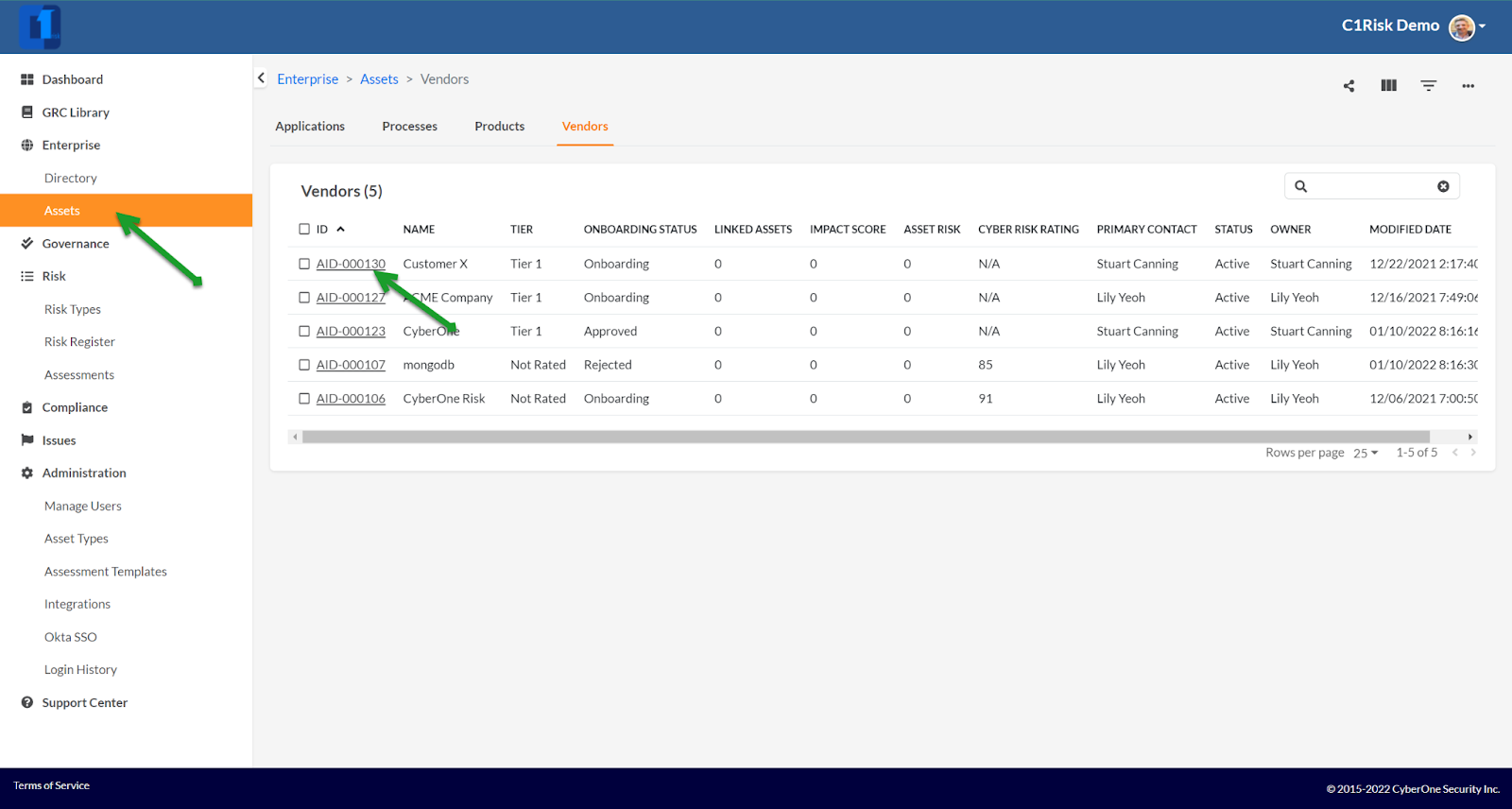1512x809 pixels.
Task: Open vendor AID-000130 link
Action: [x=351, y=264]
